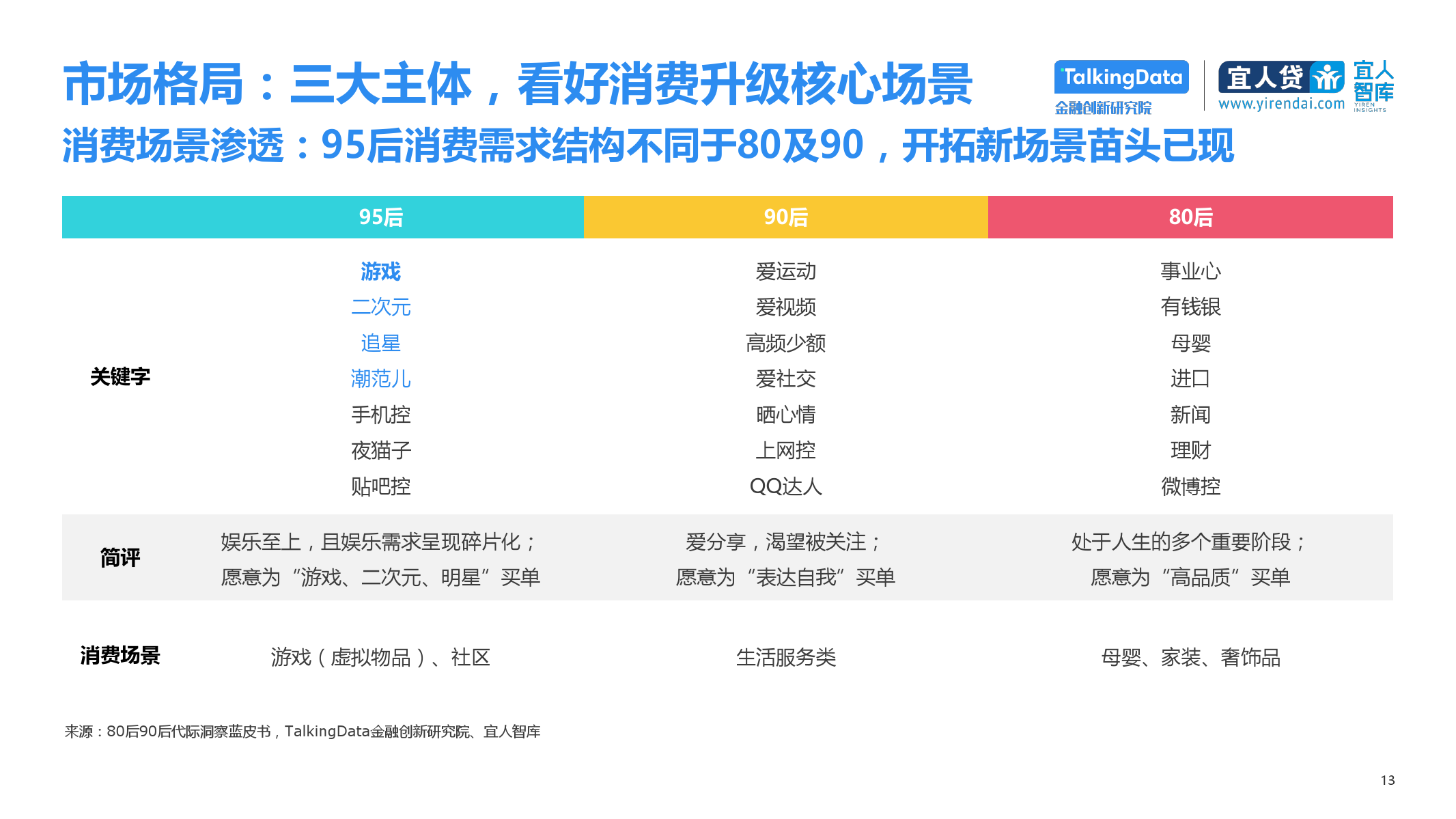
Task: Select the 90后 yellow column header
Action: click(x=785, y=217)
